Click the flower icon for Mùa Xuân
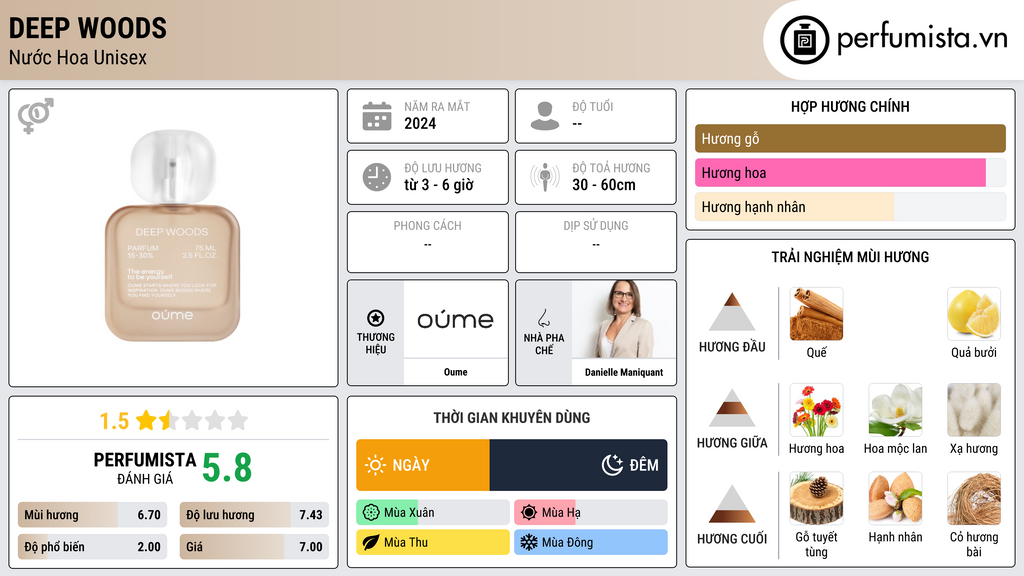 click(371, 513)
